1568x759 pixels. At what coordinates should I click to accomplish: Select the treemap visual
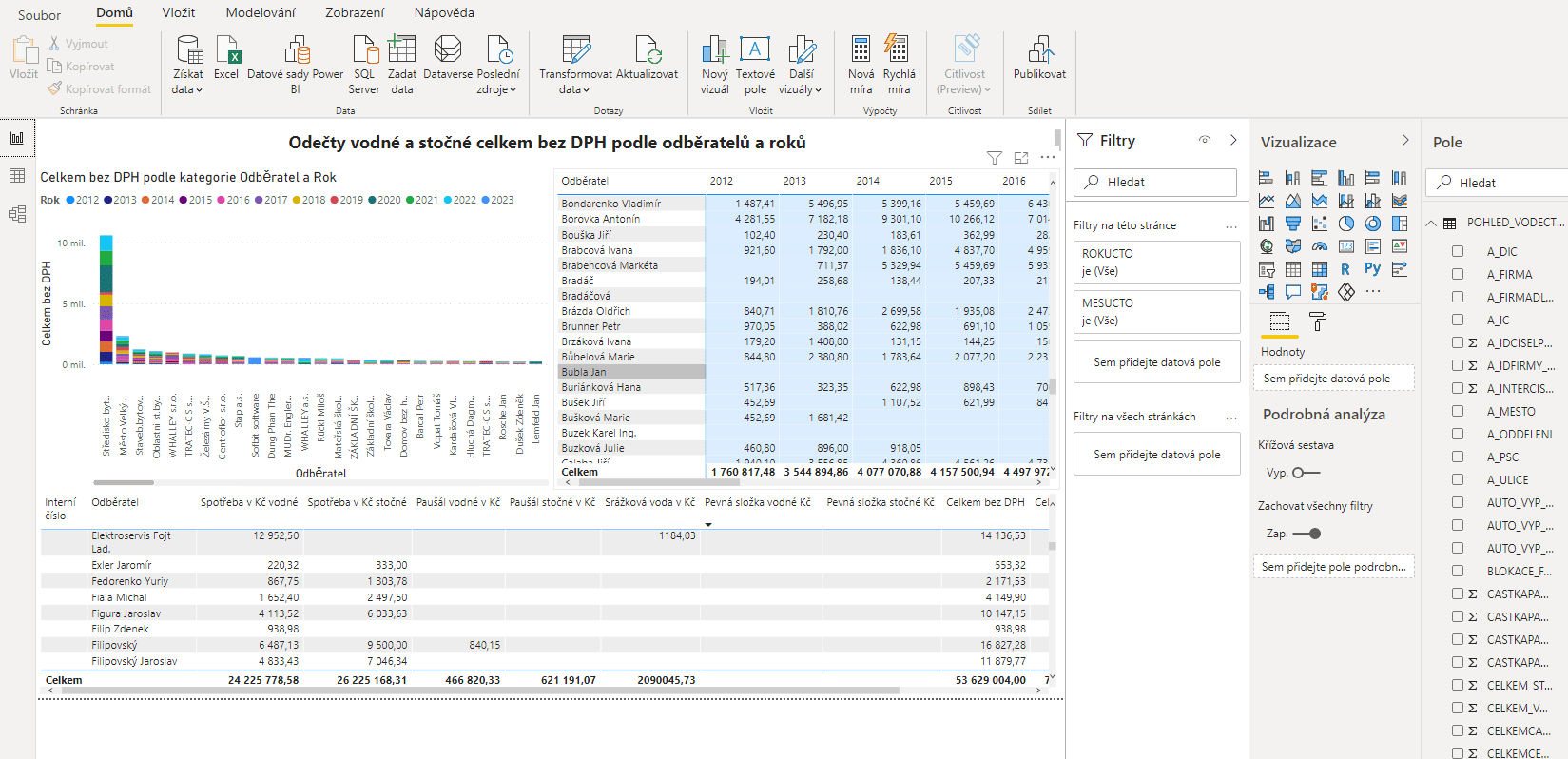click(1400, 224)
